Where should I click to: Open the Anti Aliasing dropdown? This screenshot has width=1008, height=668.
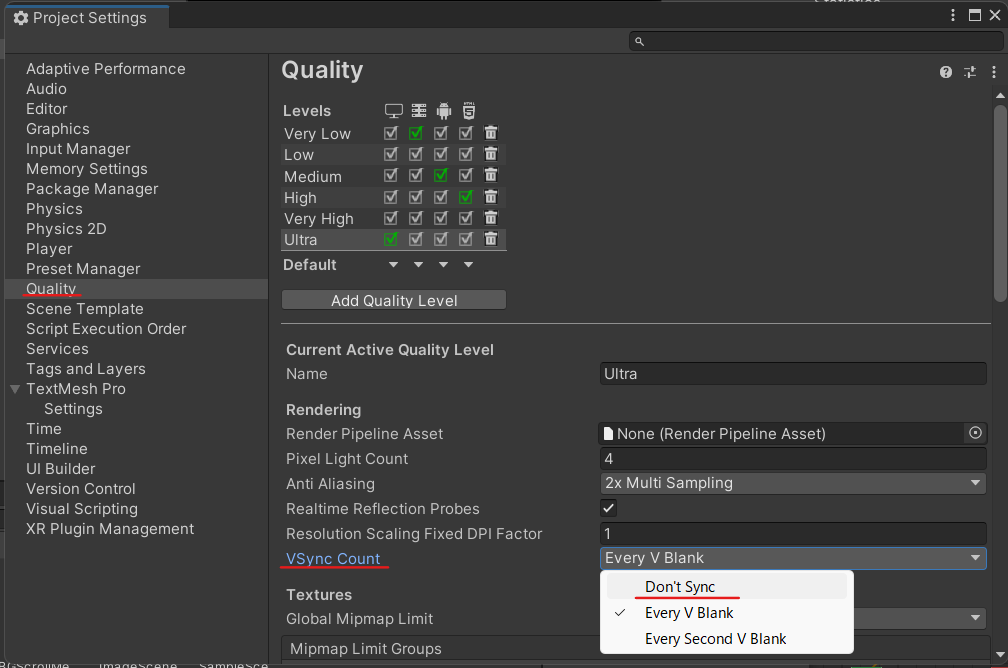[793, 483]
